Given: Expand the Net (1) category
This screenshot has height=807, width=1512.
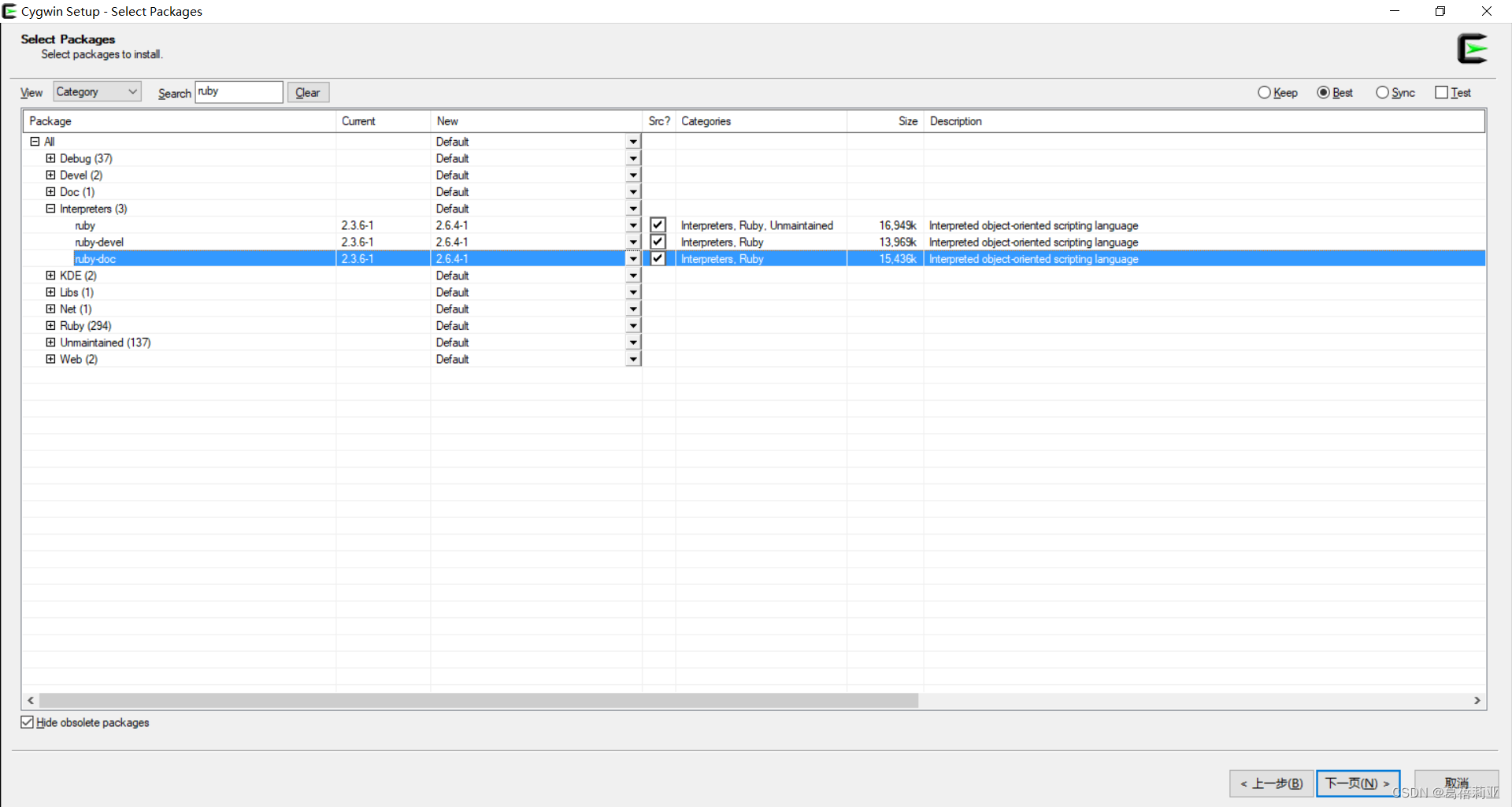Looking at the screenshot, I should point(50,309).
